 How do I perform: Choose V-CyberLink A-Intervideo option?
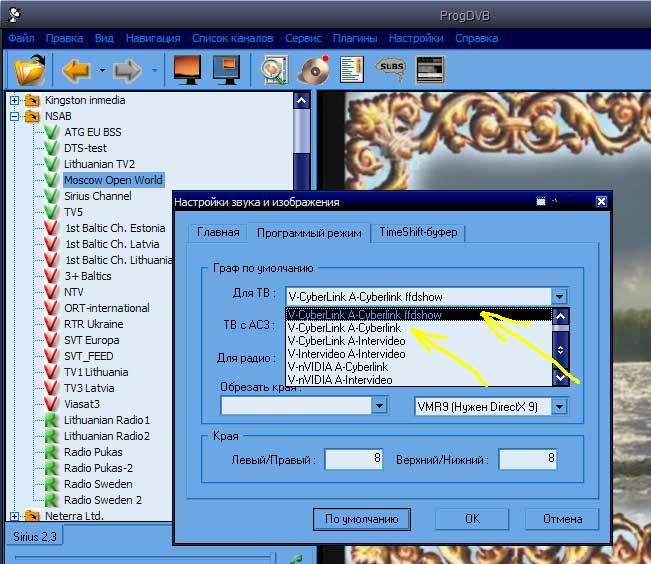419,341
